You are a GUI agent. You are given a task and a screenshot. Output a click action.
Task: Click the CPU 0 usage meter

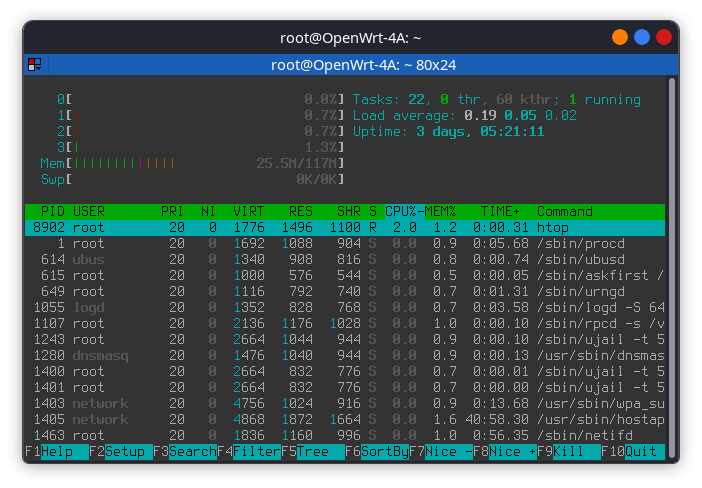[x=201, y=99]
